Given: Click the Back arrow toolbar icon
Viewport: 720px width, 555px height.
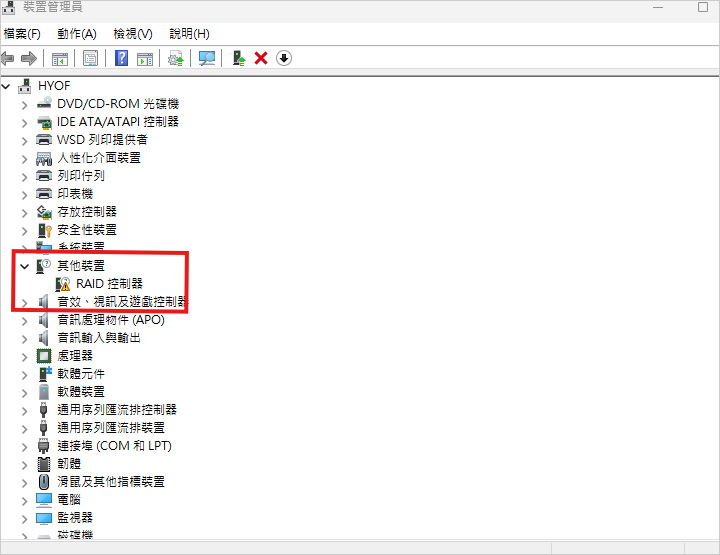Looking at the screenshot, I should point(8,58).
